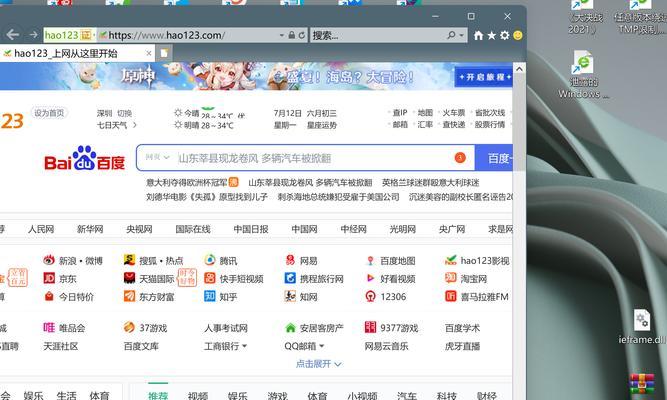Screen dimensions: 667x400
Task: Click the 网易 icon
Action: pos(290,260)
